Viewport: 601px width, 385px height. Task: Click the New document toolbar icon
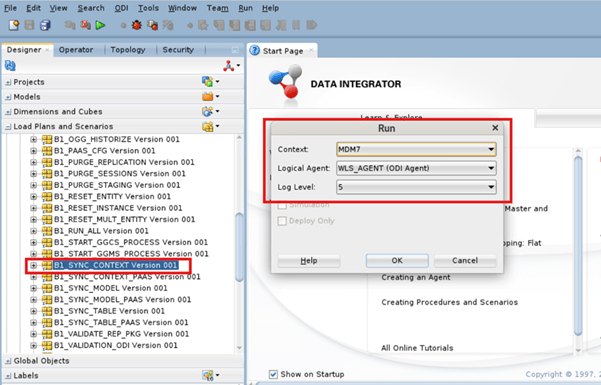[x=14, y=25]
